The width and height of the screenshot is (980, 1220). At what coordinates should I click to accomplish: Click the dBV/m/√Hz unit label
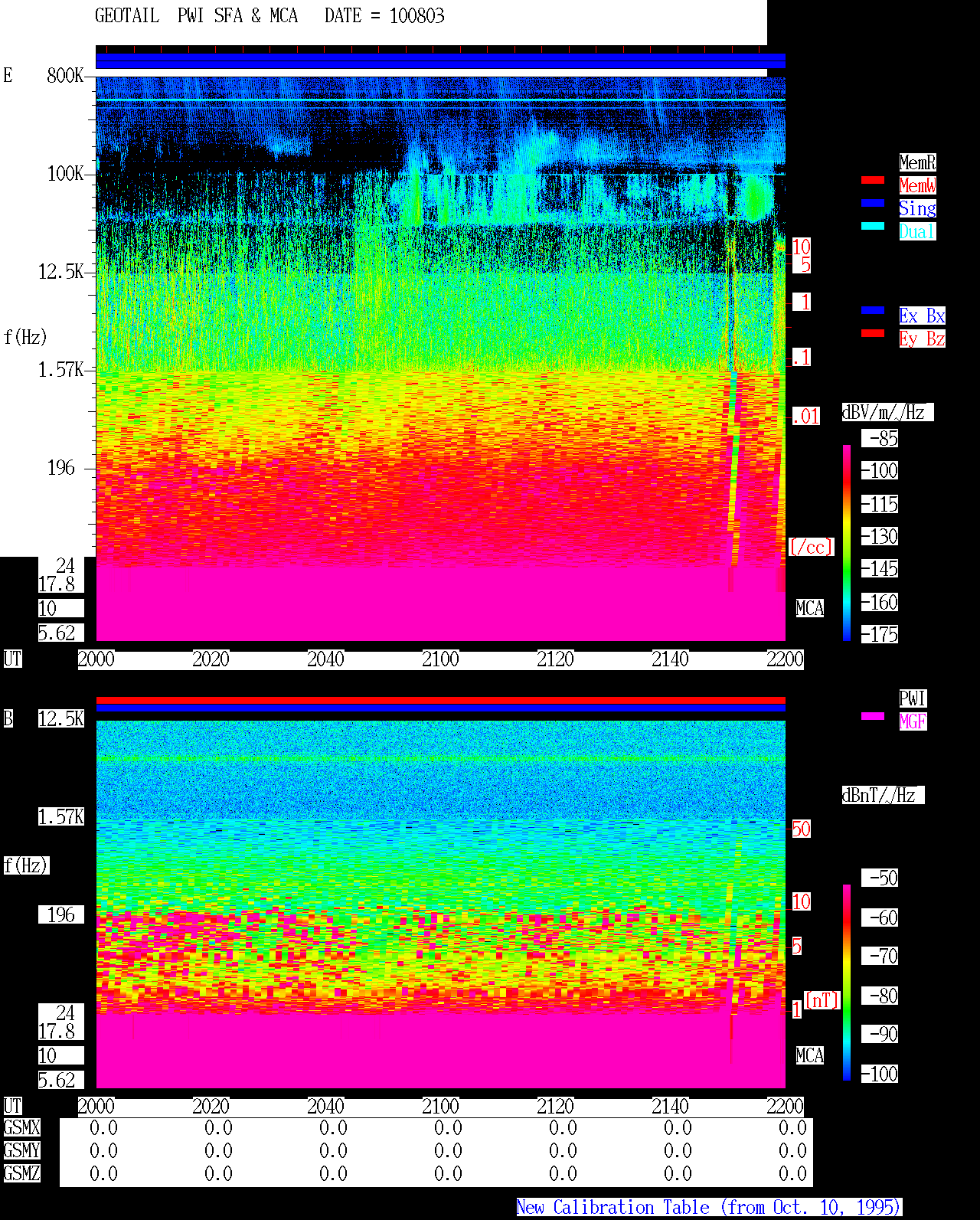(x=887, y=412)
